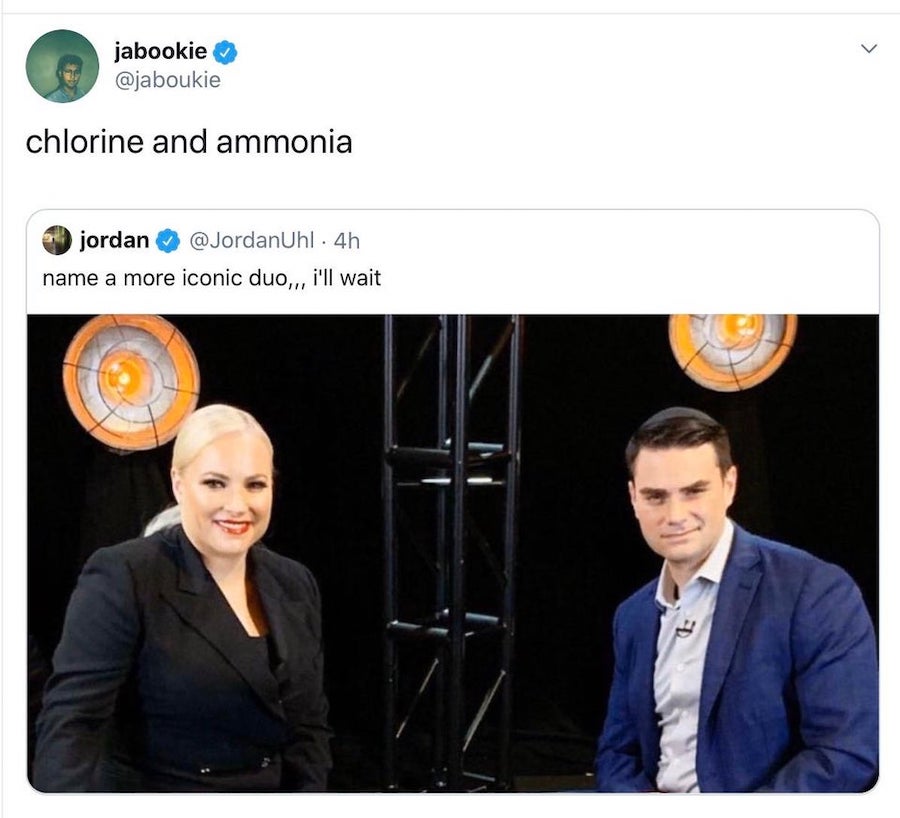Click the lapel microphone on the shirt

pos(685,628)
